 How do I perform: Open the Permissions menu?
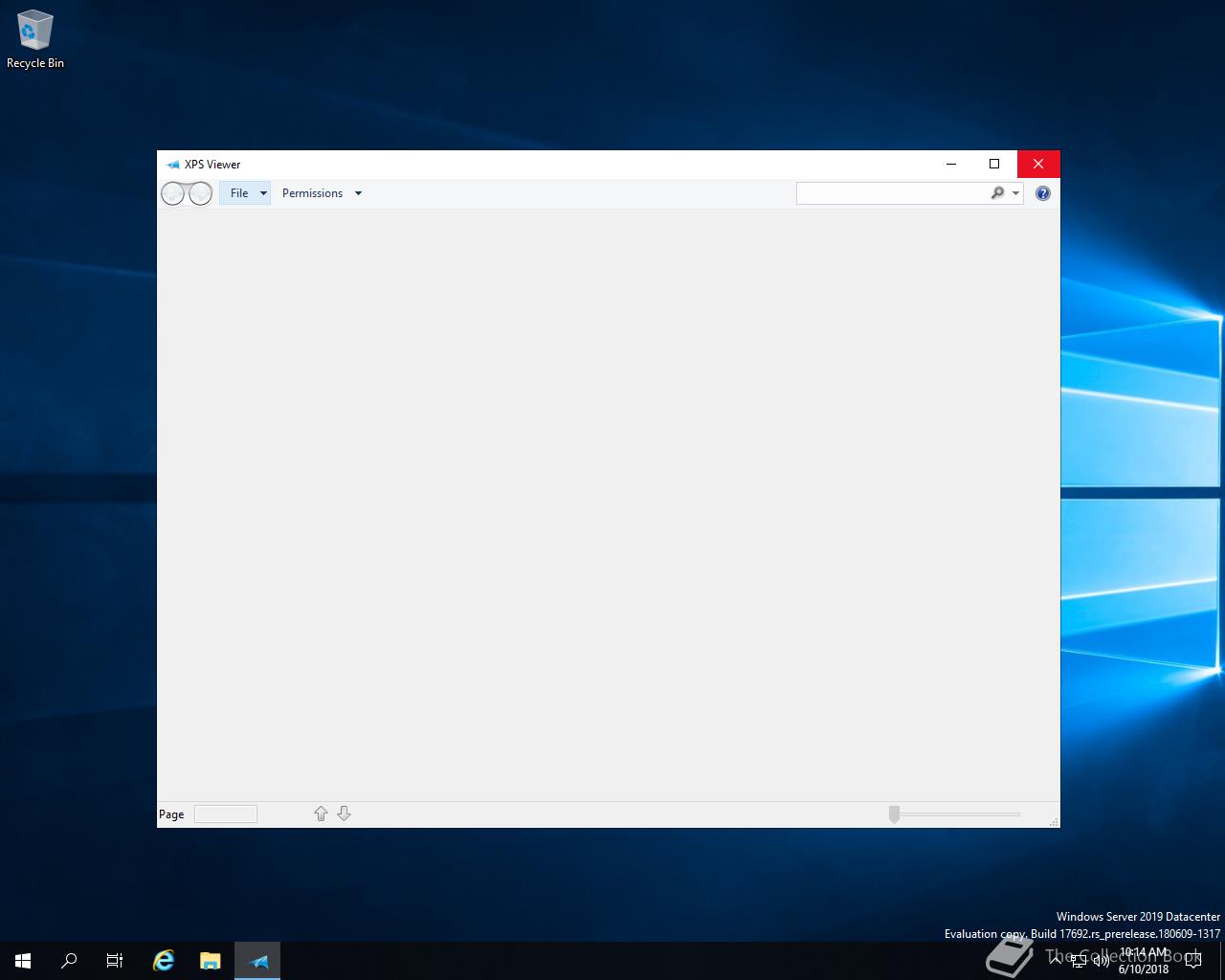(312, 193)
